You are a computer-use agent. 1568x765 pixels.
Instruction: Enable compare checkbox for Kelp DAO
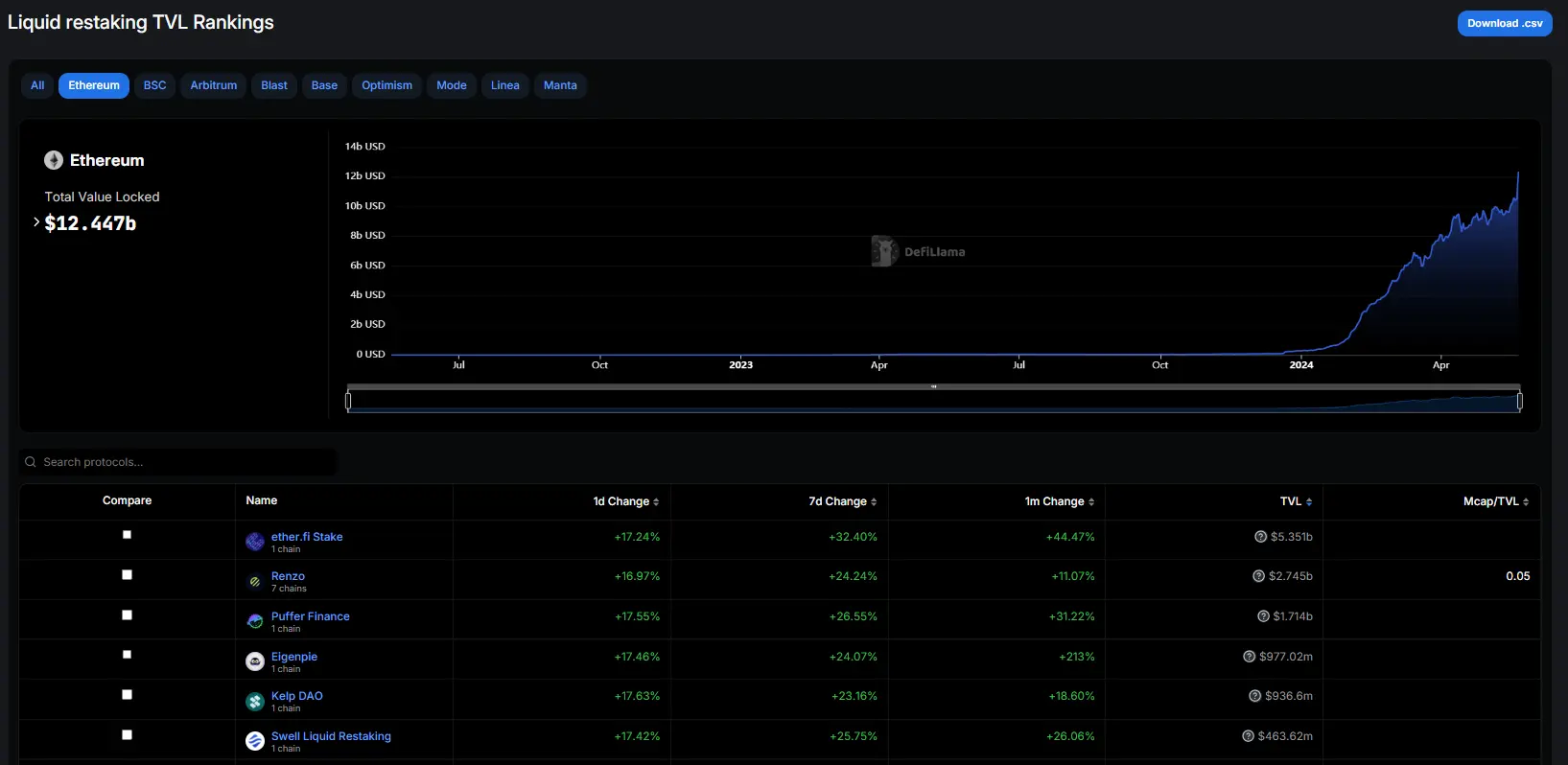coord(127,695)
